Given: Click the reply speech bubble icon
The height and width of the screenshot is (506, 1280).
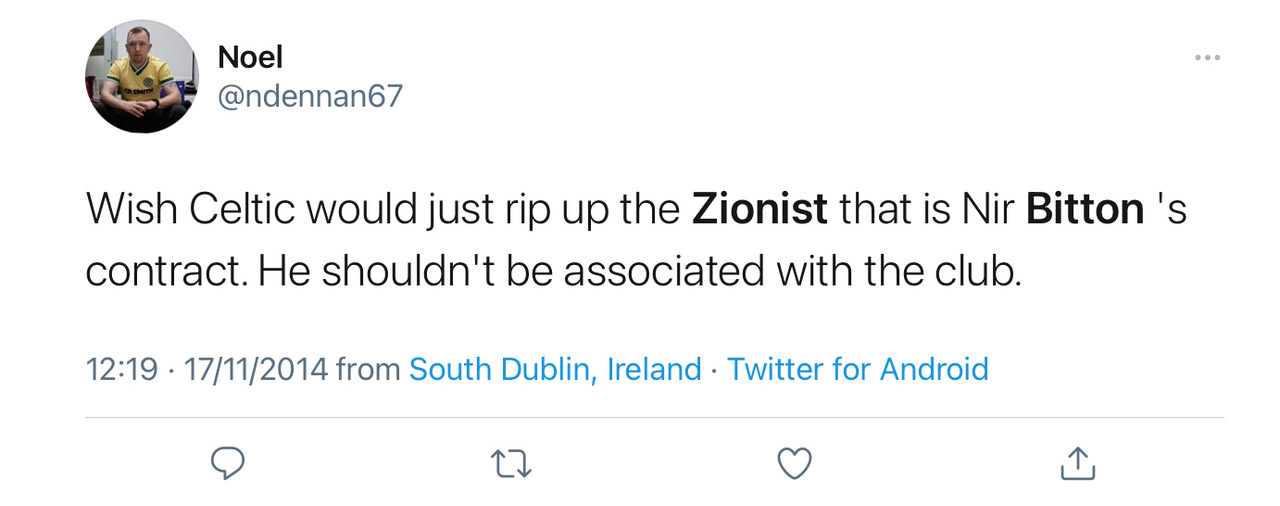Looking at the screenshot, I should pos(229,463).
